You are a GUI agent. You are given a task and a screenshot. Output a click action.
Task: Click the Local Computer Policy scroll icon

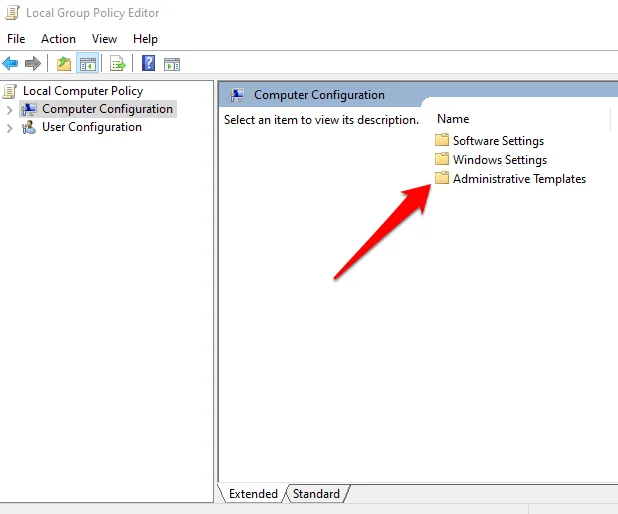click(10, 91)
